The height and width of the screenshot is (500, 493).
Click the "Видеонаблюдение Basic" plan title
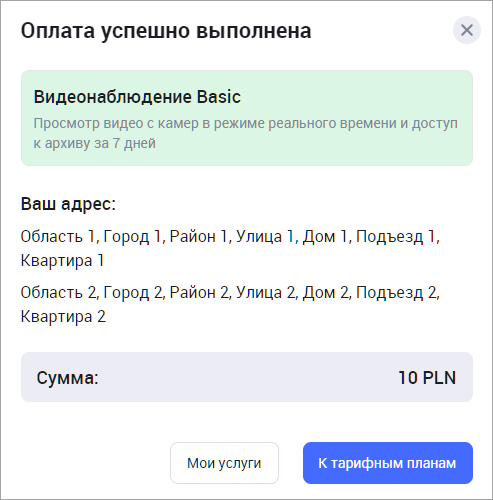coord(137,97)
